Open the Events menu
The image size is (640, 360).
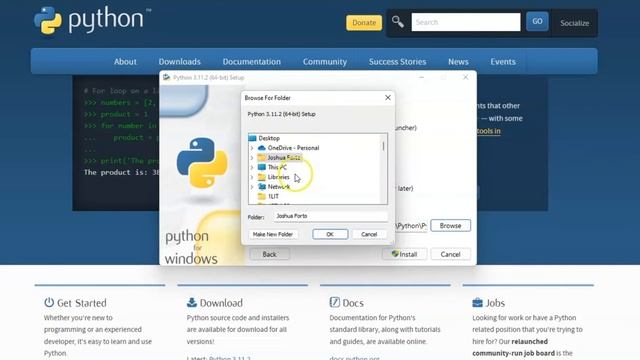pos(502,62)
